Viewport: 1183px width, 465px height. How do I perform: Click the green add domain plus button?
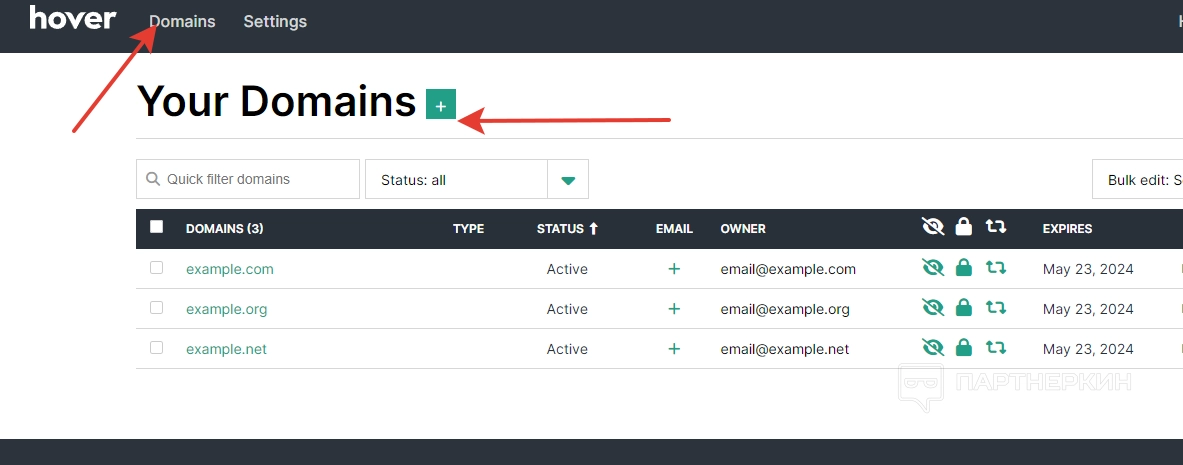[440, 104]
